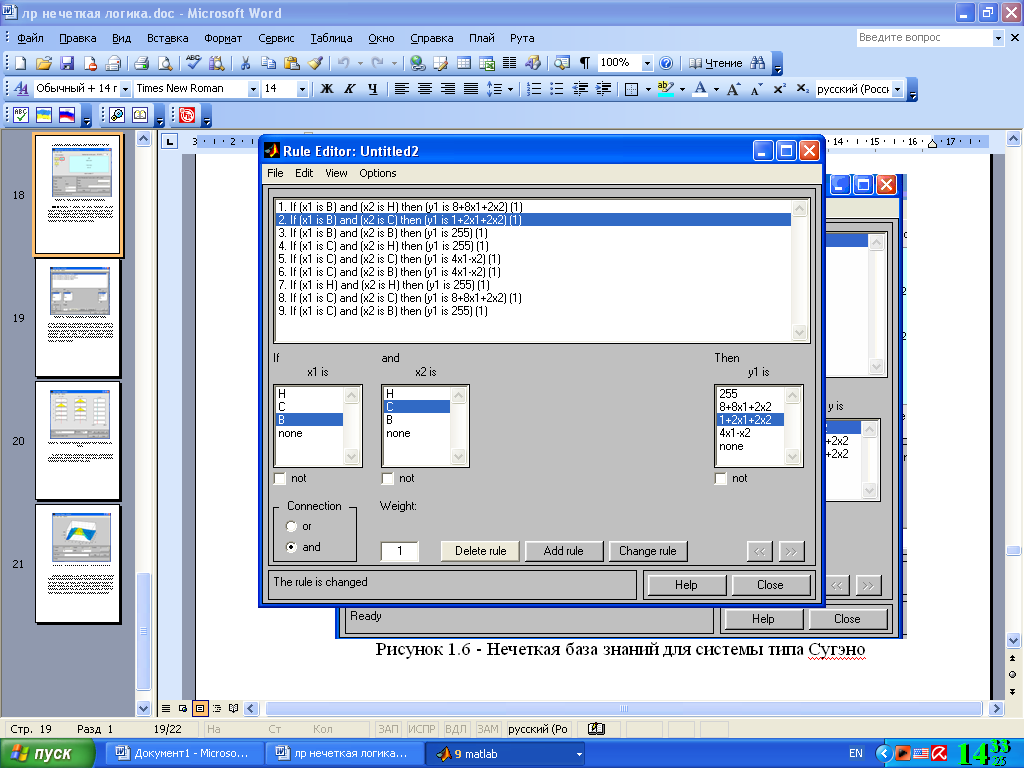Open Word Вставка menu

[167, 38]
